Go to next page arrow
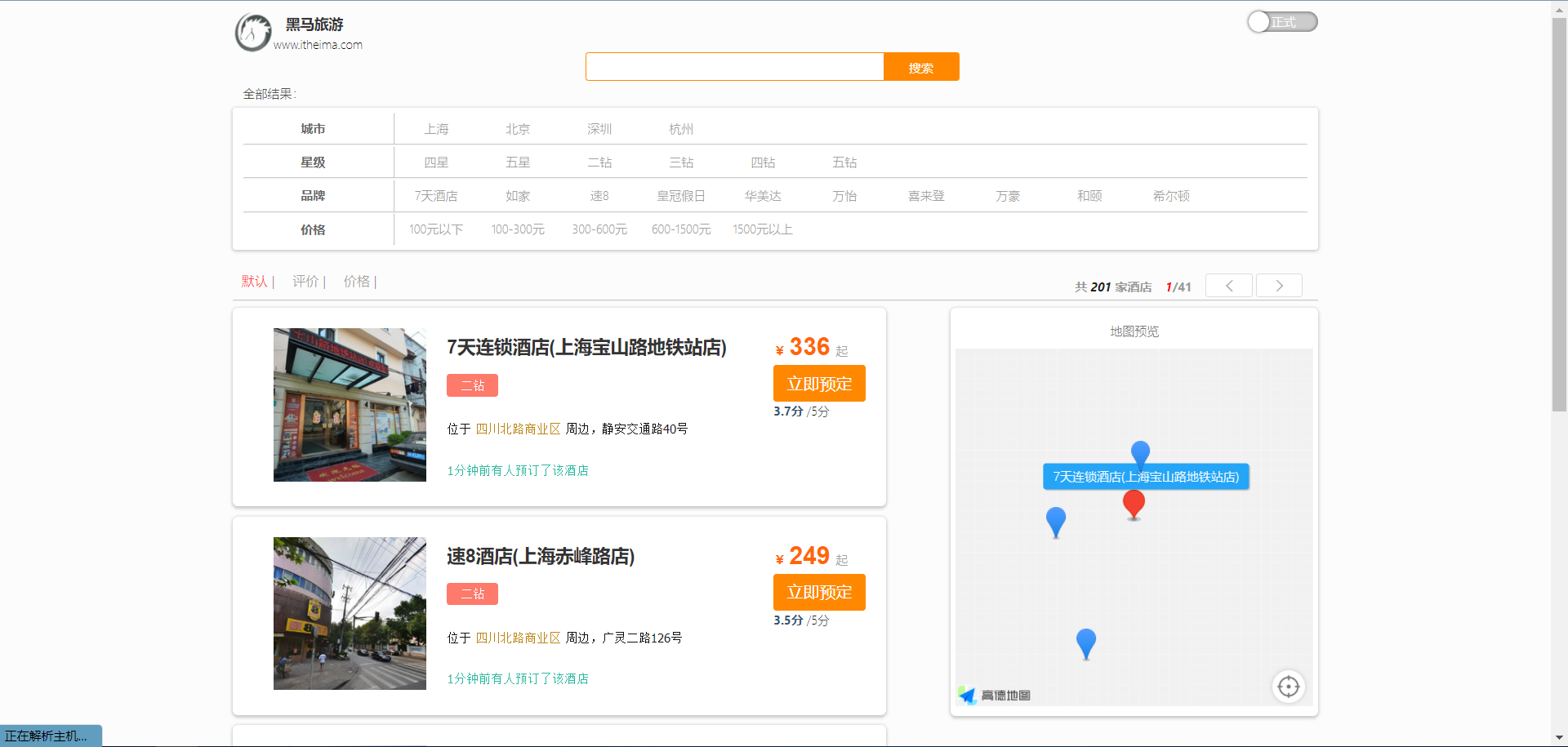The height and width of the screenshot is (747, 1568). (x=1279, y=286)
